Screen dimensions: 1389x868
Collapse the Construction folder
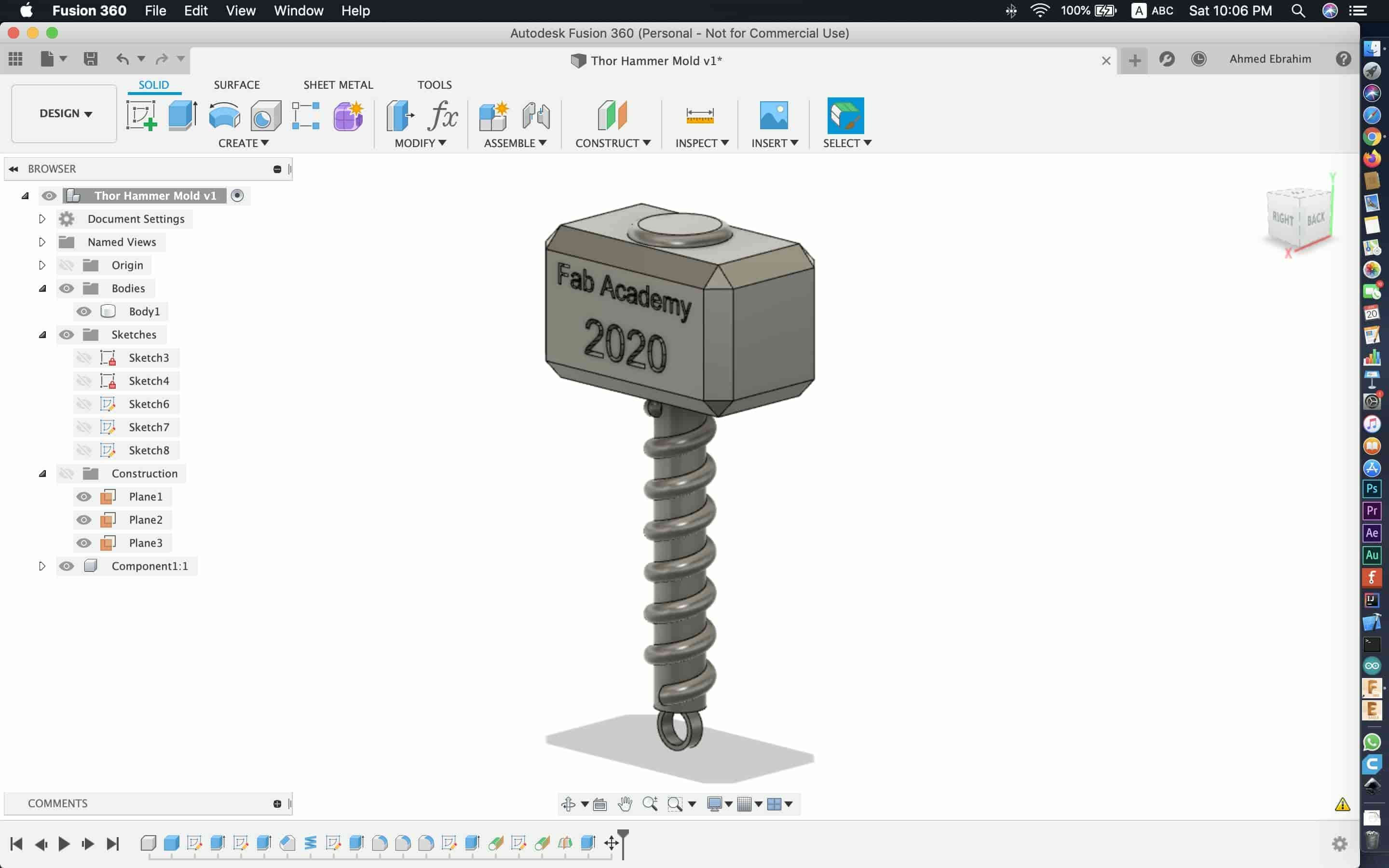42,474
